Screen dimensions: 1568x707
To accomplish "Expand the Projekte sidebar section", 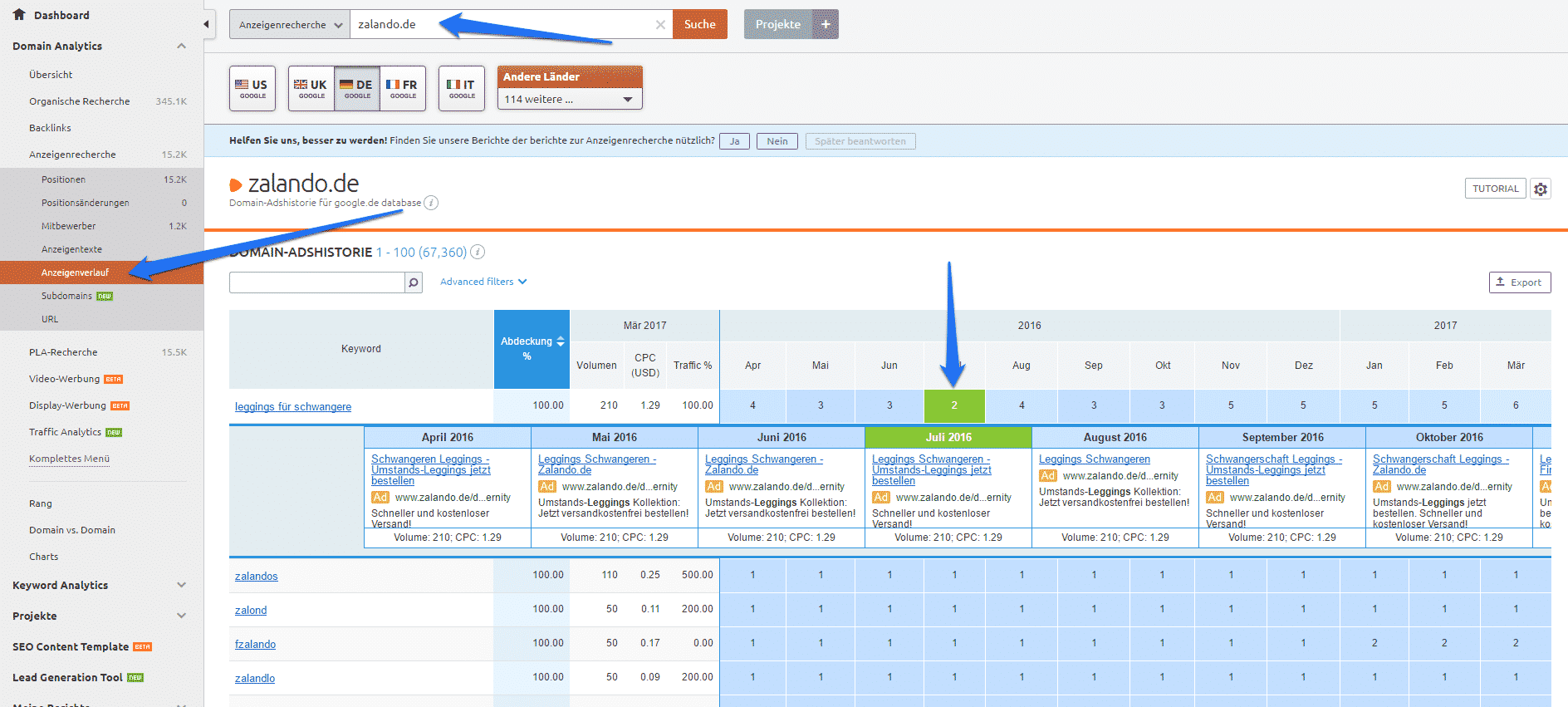I will click(182, 616).
